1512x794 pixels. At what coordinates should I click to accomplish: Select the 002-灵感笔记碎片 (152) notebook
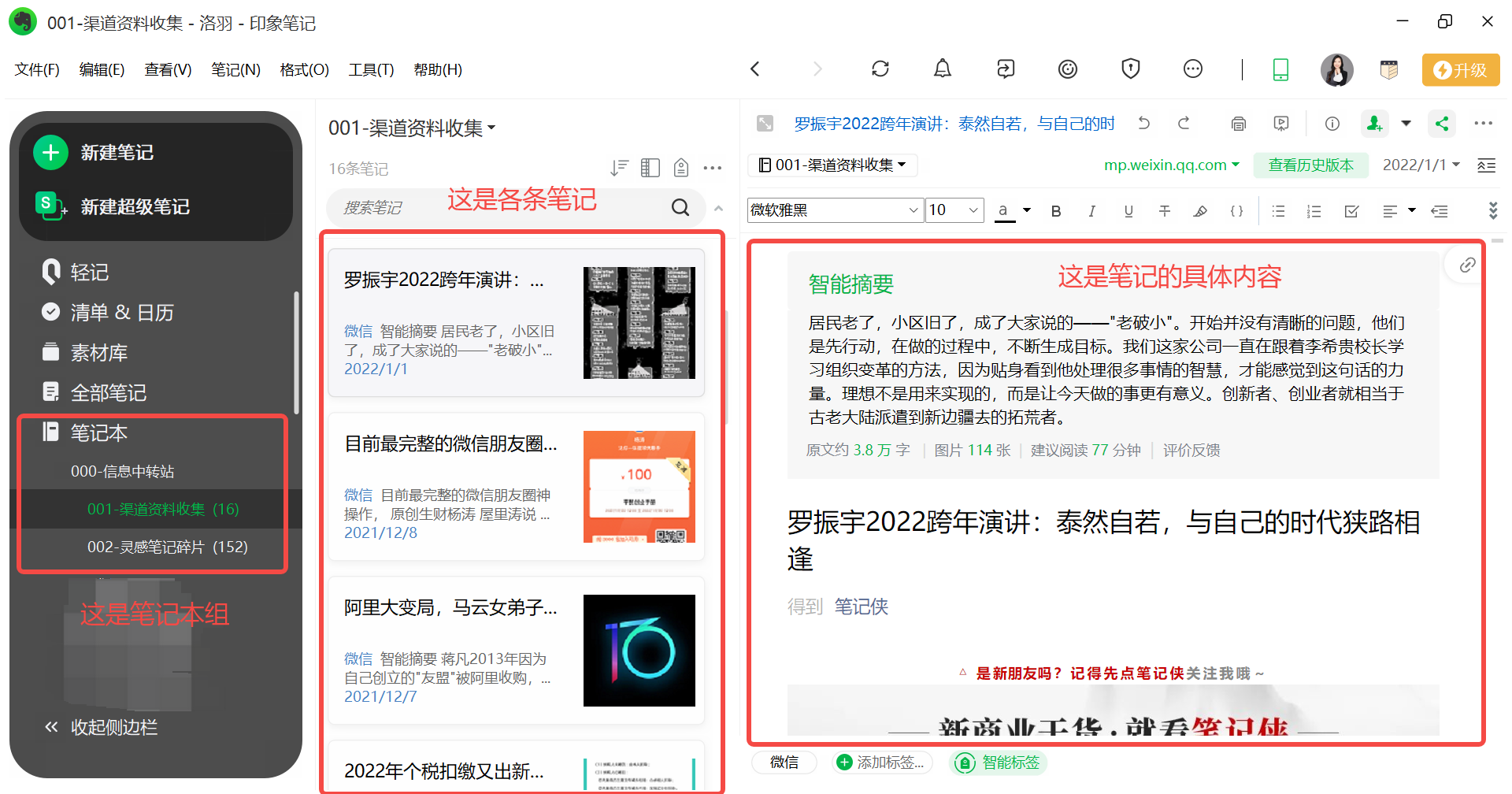pyautogui.click(x=168, y=547)
